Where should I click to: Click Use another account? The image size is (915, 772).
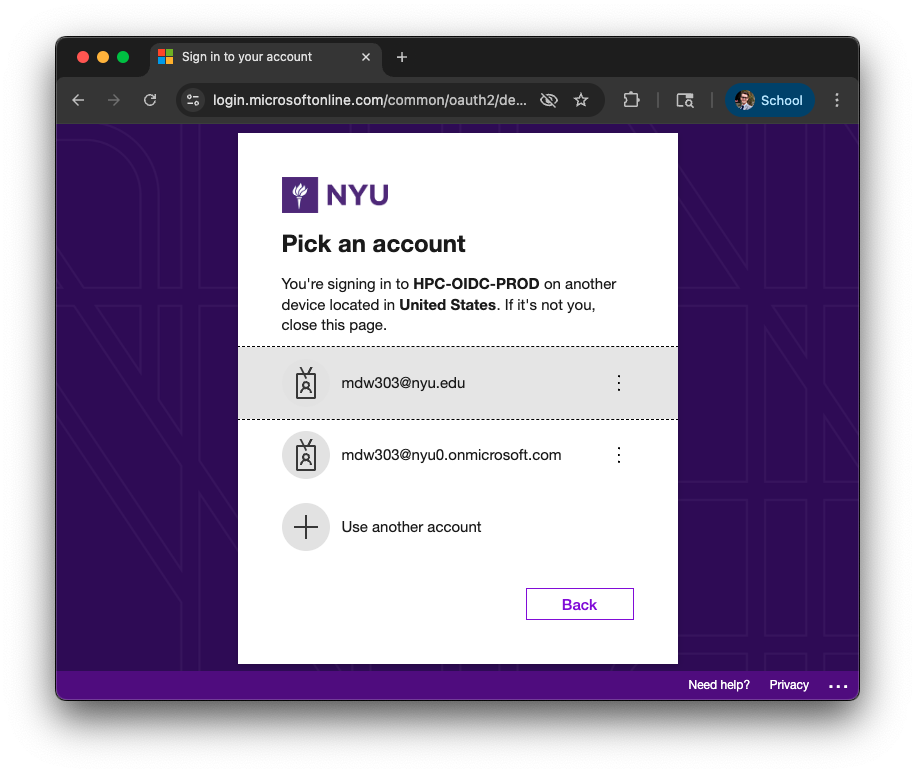411,527
